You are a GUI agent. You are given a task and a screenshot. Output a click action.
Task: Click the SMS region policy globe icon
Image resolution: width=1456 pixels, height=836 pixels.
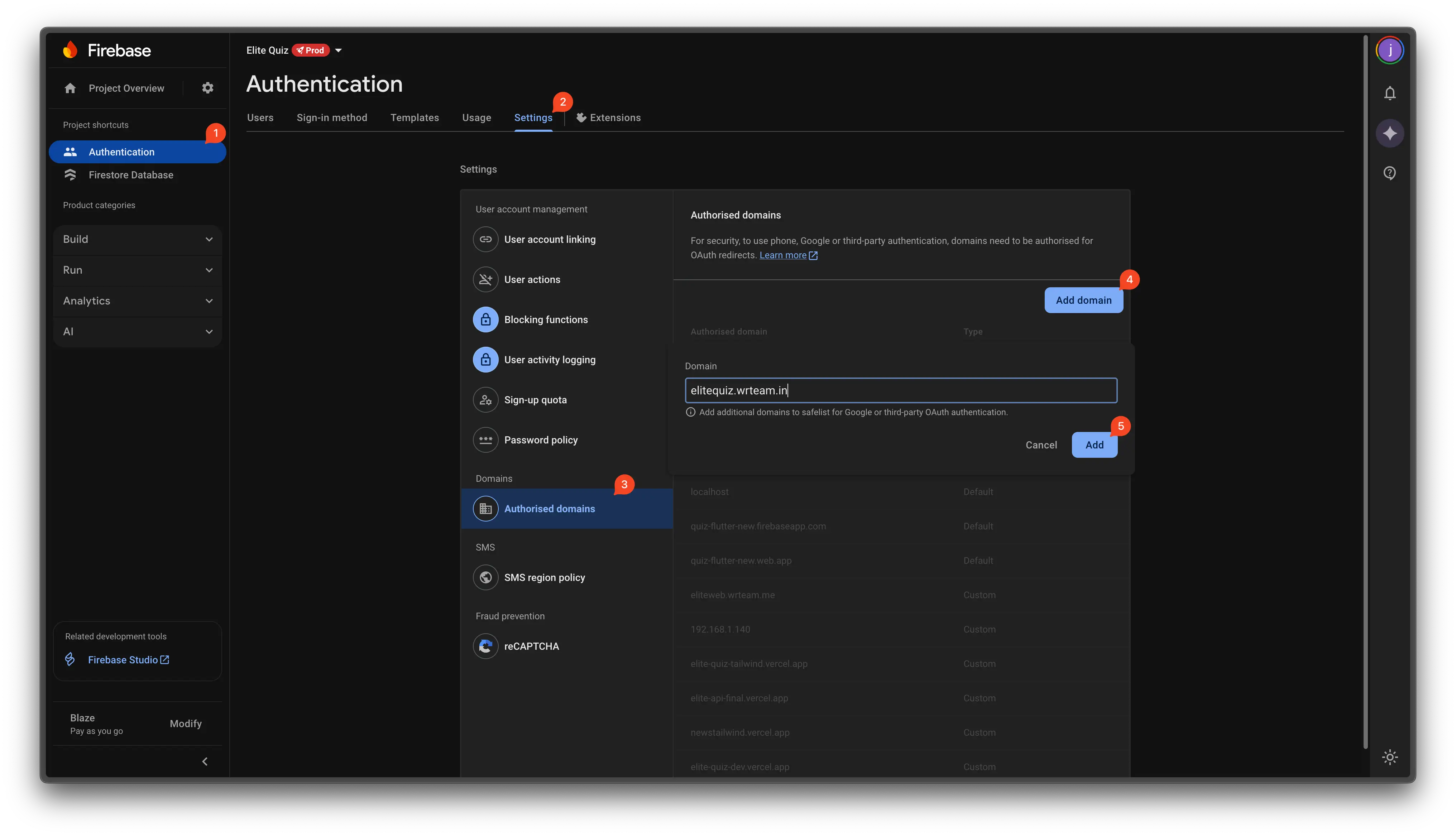coord(485,578)
